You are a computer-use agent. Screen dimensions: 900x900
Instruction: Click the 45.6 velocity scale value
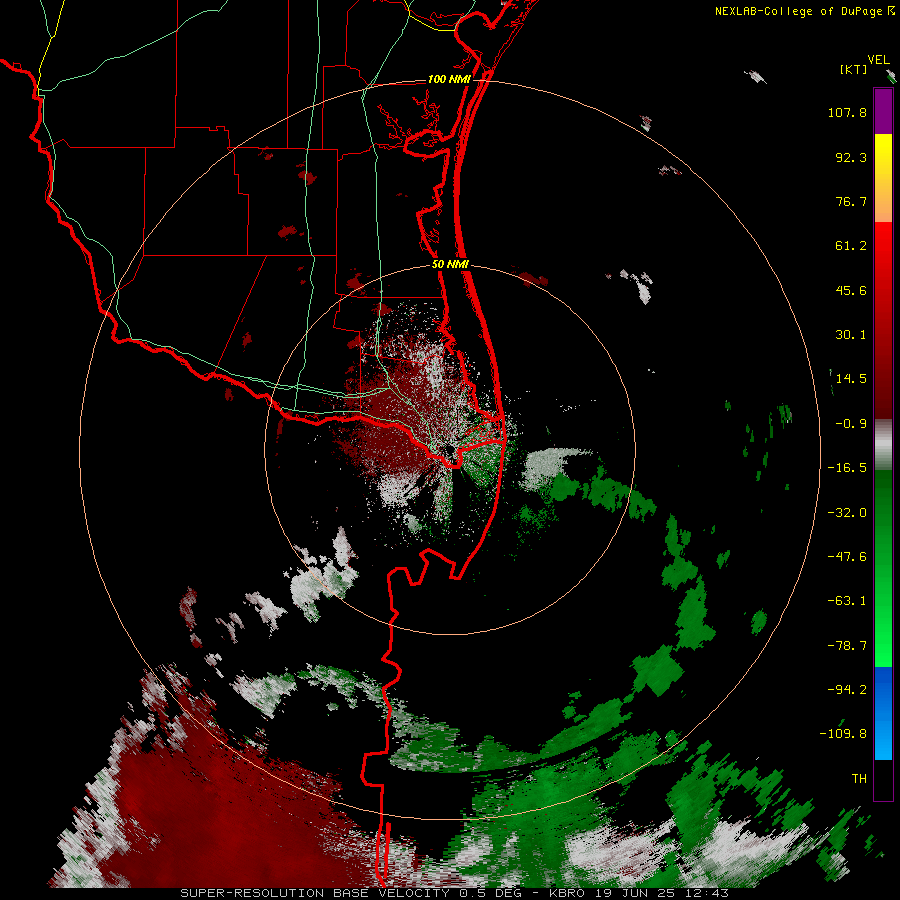pyautogui.click(x=851, y=290)
